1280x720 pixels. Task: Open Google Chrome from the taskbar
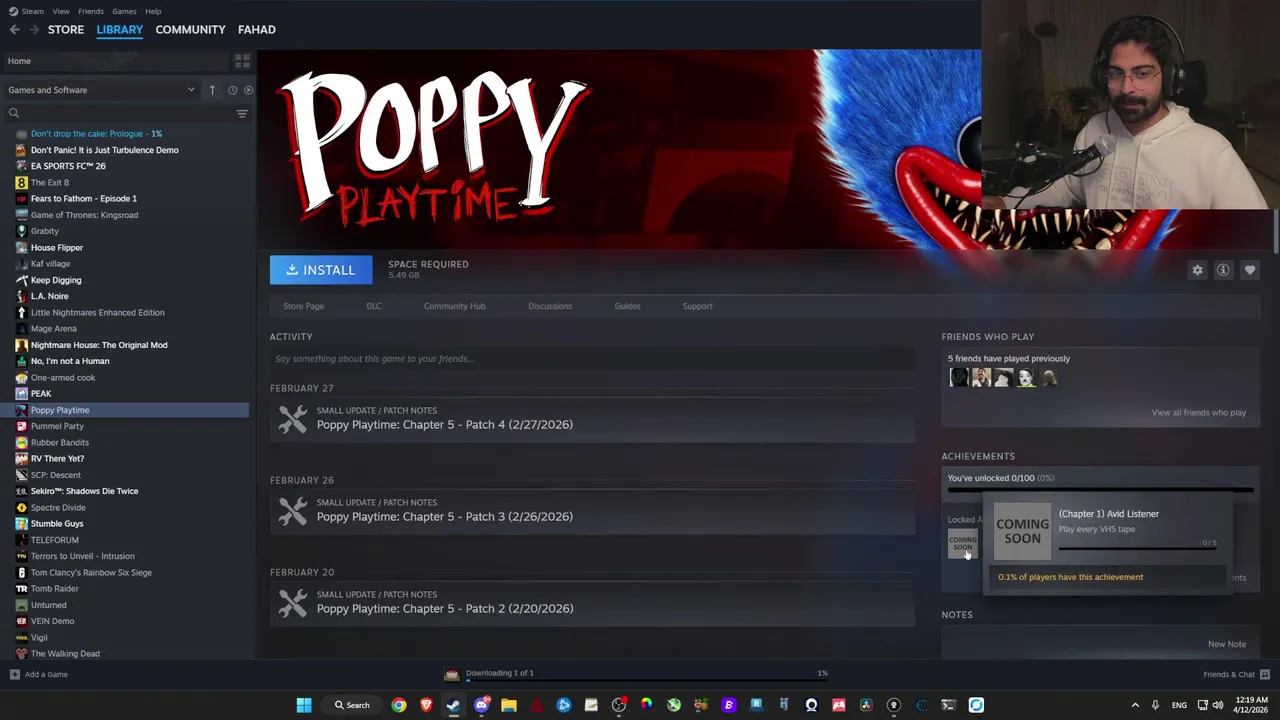[x=399, y=705]
